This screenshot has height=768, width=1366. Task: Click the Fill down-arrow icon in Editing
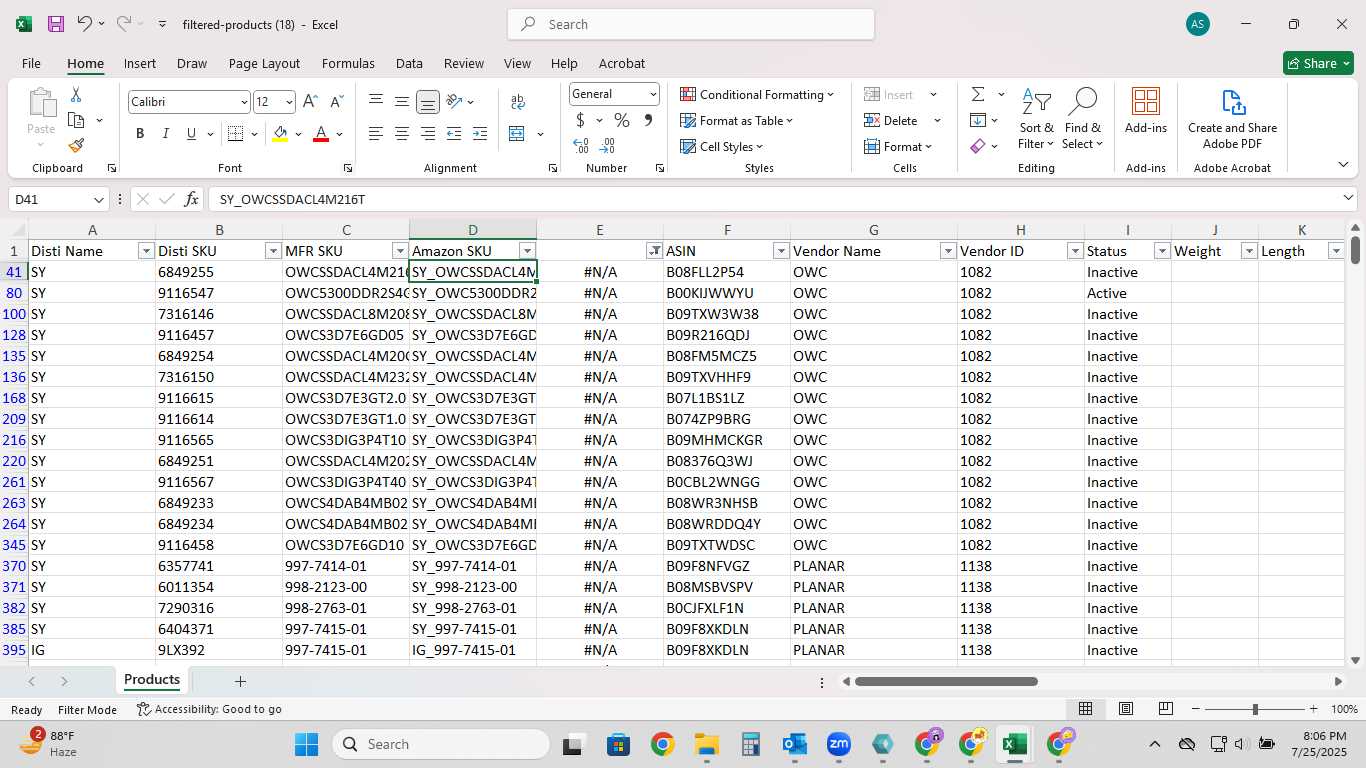(x=978, y=120)
